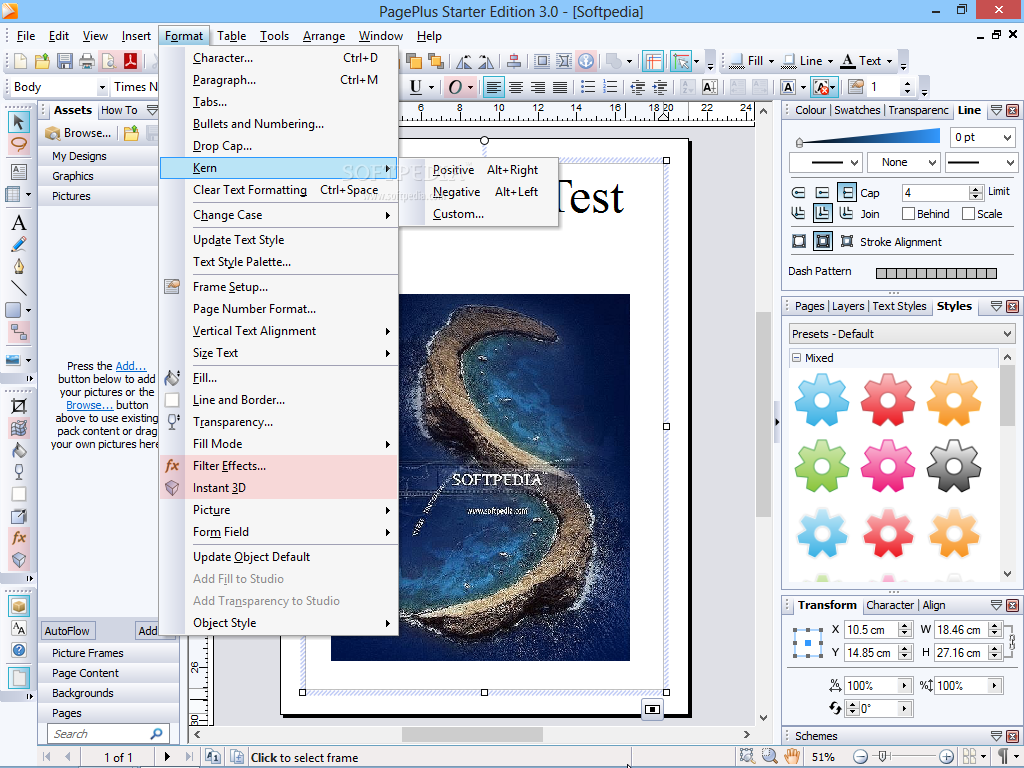1024x768 pixels.
Task: Open the line width 0 pt dropdown
Action: pos(1007,137)
